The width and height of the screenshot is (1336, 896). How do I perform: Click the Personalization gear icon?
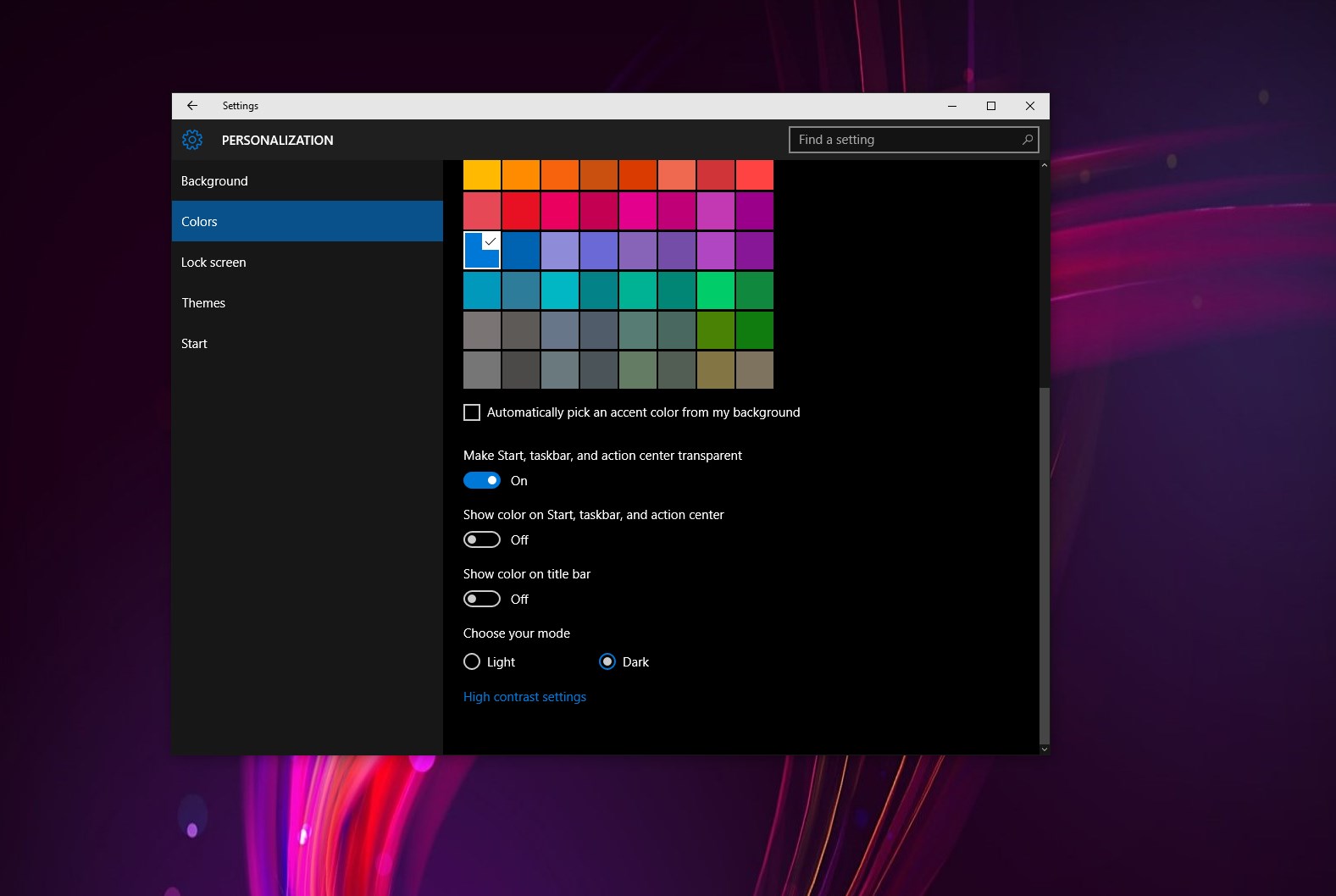pos(192,140)
